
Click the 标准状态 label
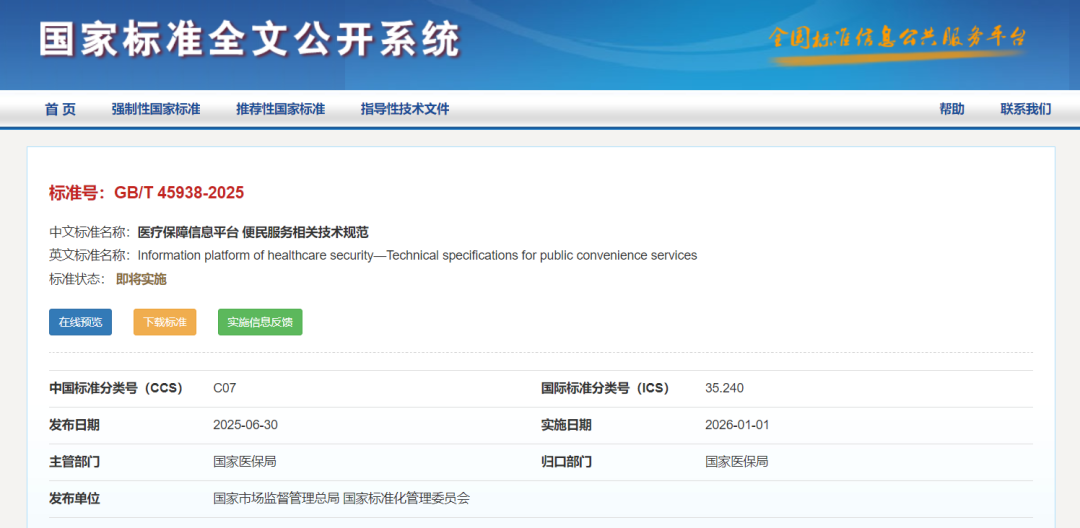[x=77, y=279]
